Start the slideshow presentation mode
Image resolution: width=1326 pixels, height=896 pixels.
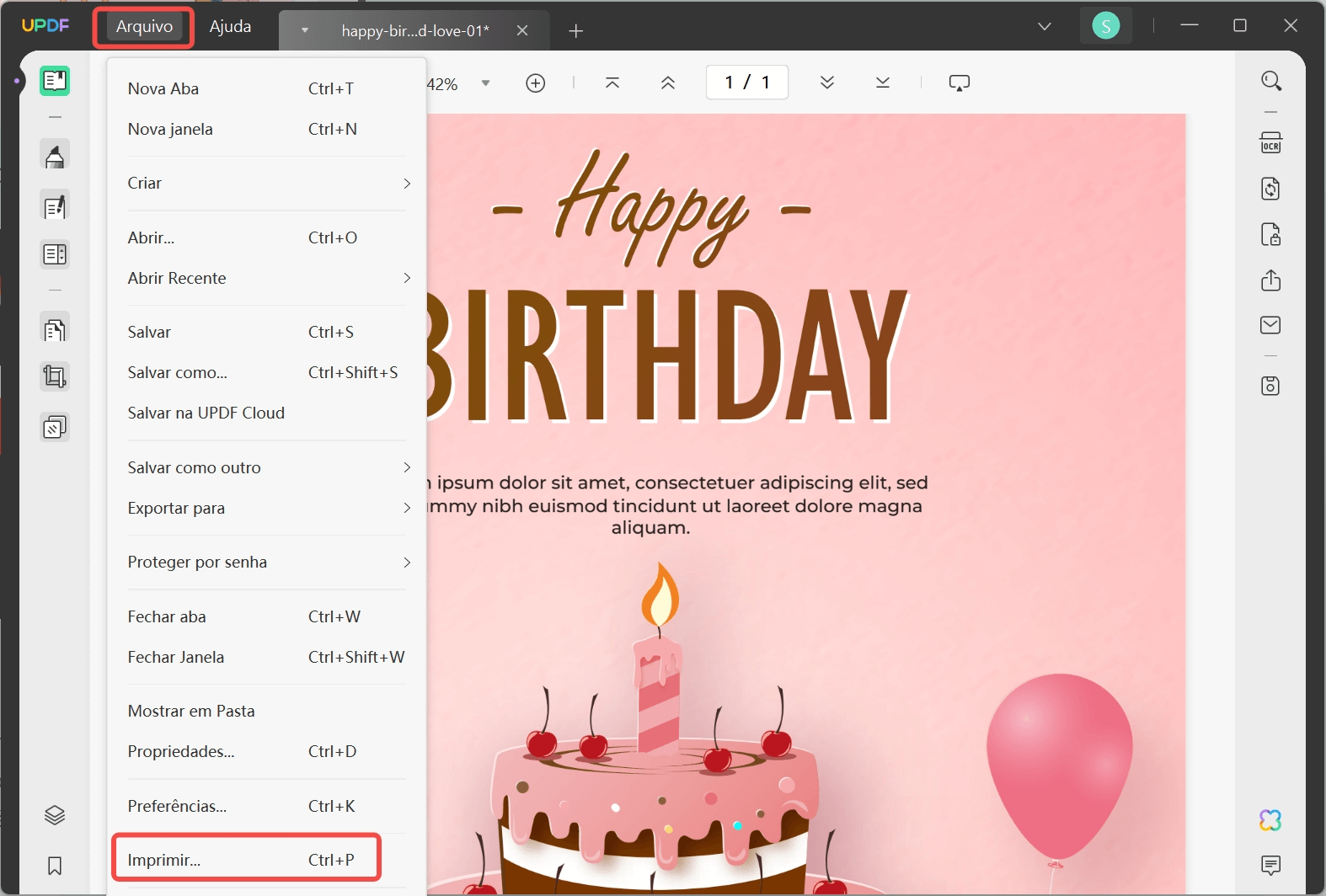pyautogui.click(x=960, y=83)
